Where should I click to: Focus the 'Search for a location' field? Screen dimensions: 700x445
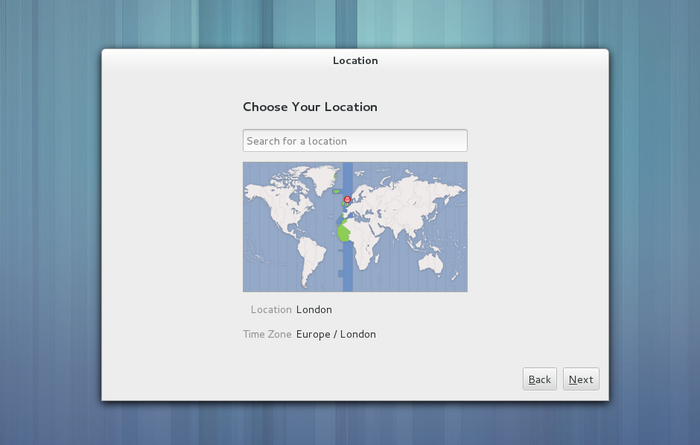click(x=355, y=141)
